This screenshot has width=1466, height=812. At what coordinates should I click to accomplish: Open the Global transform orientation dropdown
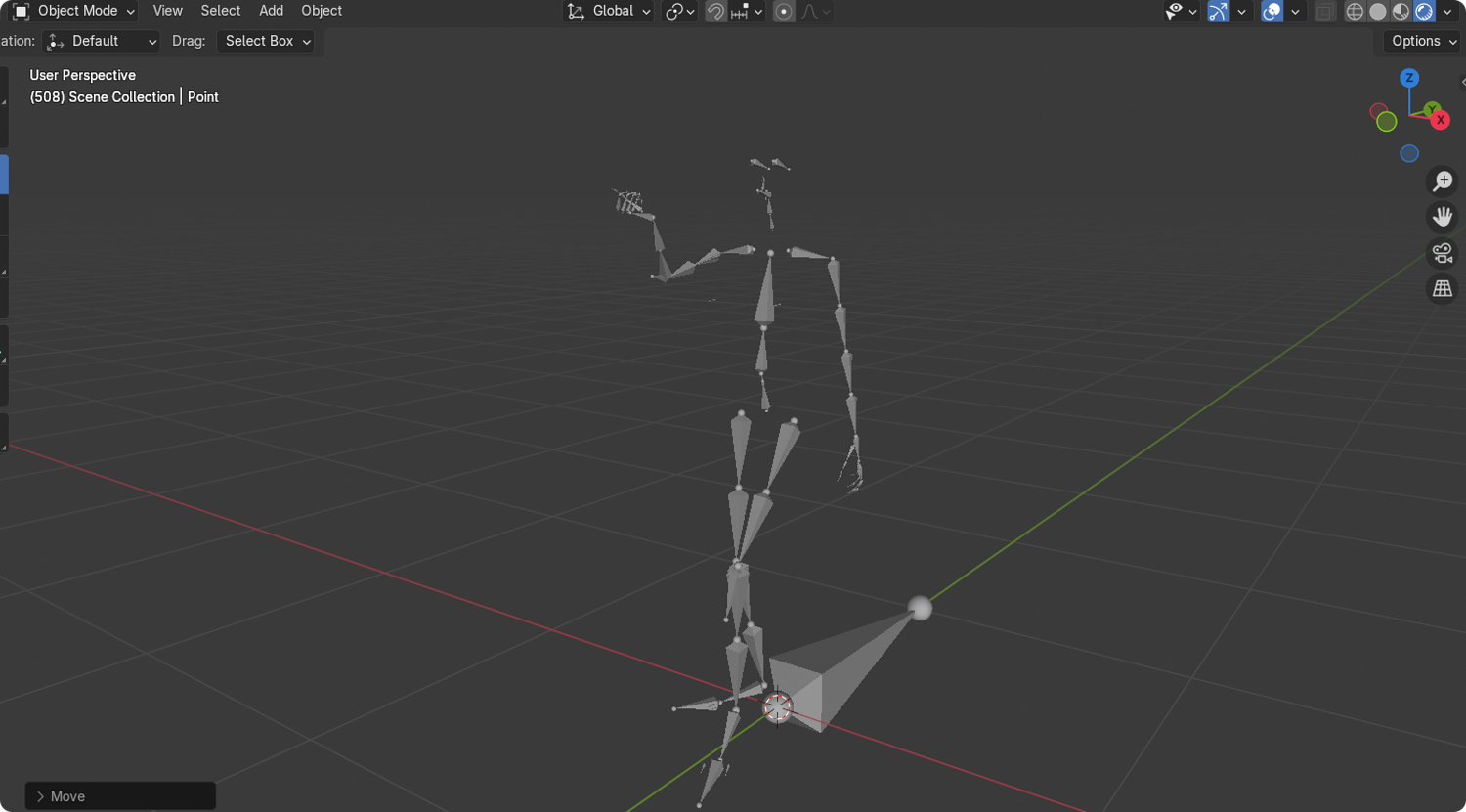pos(609,11)
